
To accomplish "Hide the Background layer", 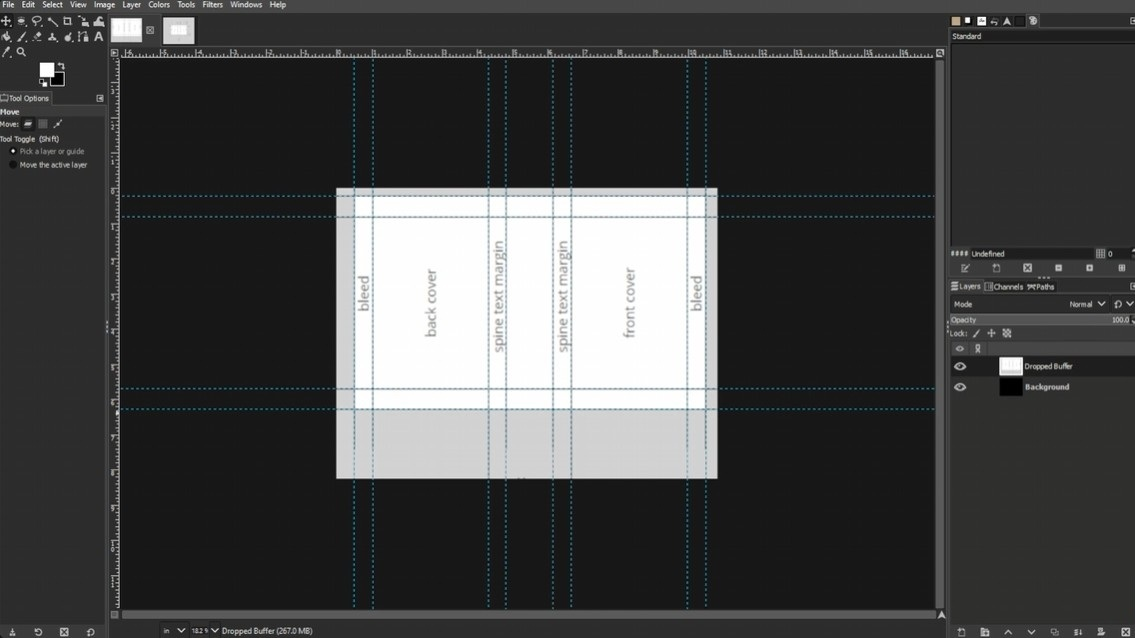I will (x=960, y=387).
